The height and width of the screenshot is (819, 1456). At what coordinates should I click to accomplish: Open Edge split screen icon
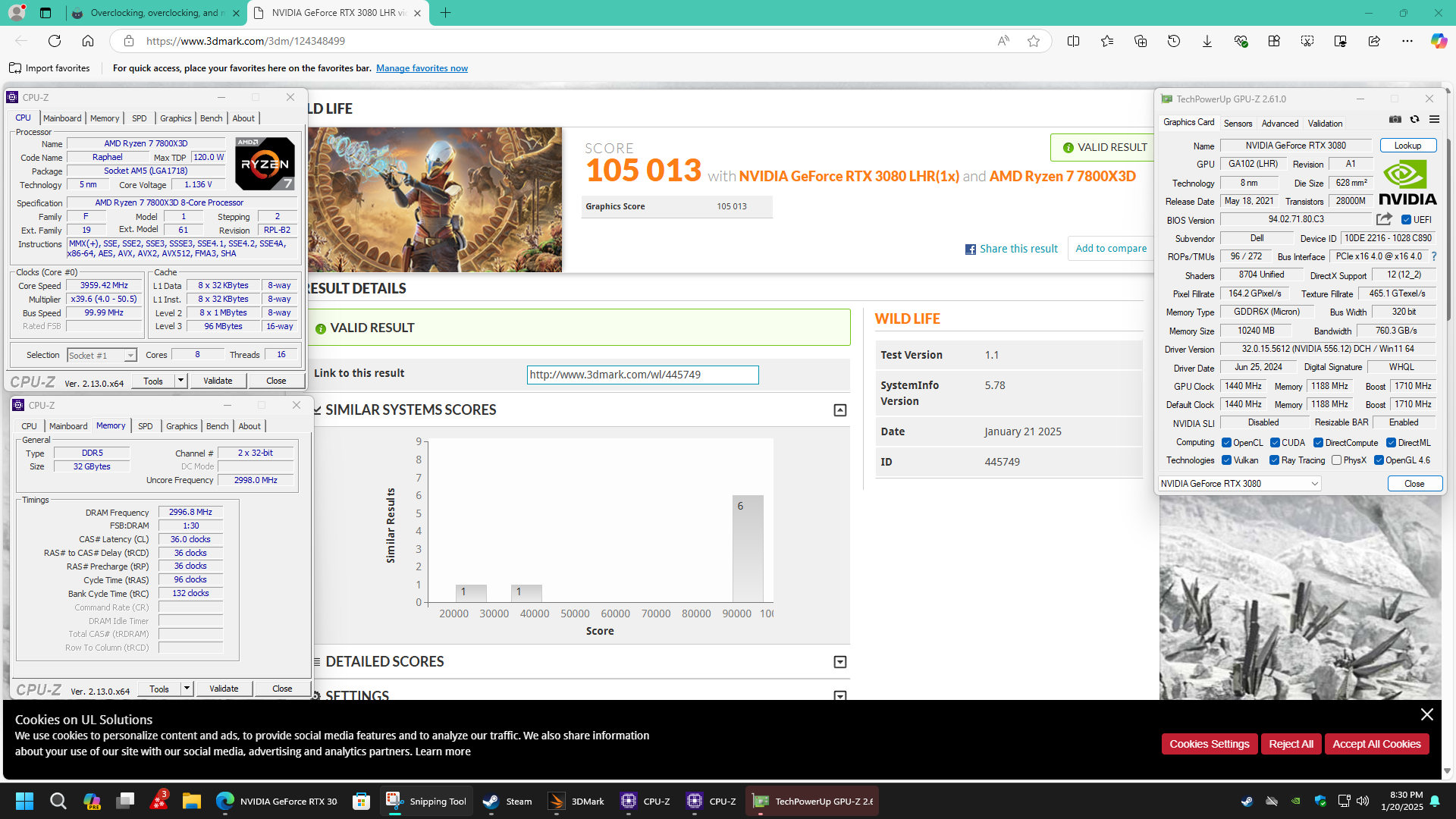click(x=1073, y=41)
